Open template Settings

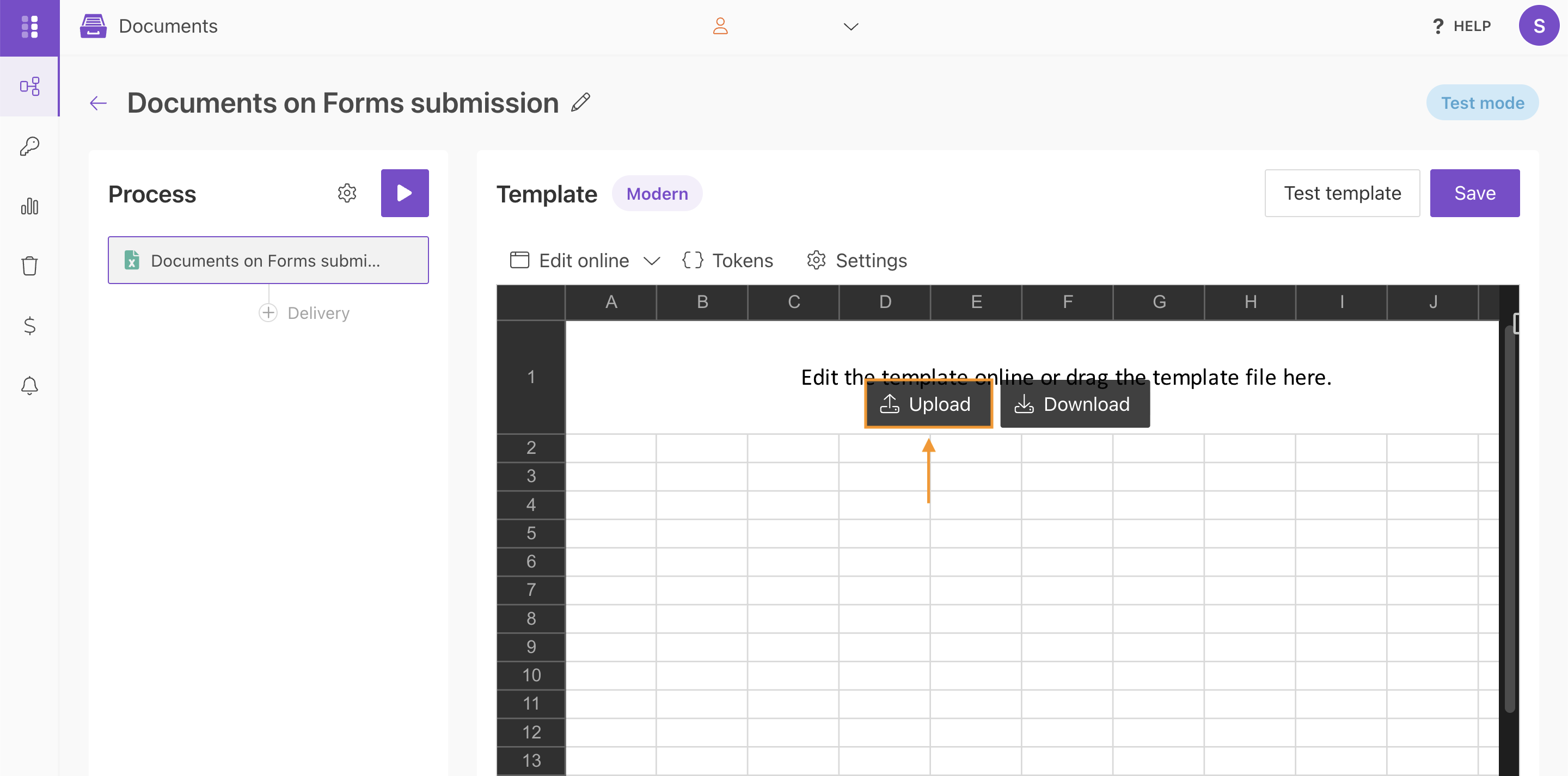(856, 261)
